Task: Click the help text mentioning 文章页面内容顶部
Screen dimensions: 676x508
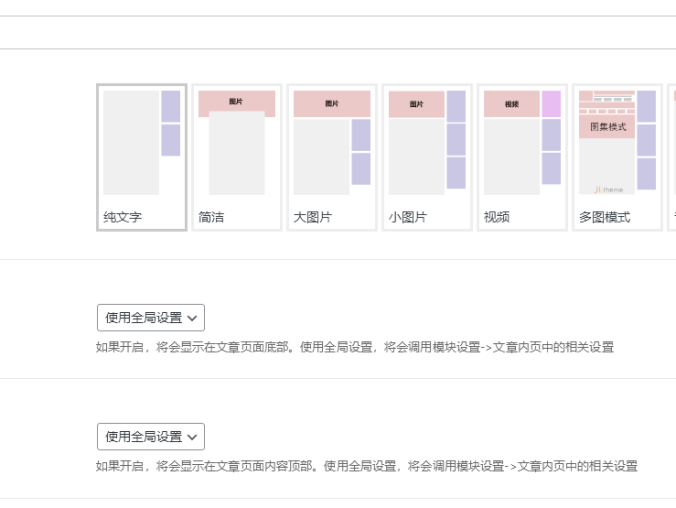Action: point(366,466)
